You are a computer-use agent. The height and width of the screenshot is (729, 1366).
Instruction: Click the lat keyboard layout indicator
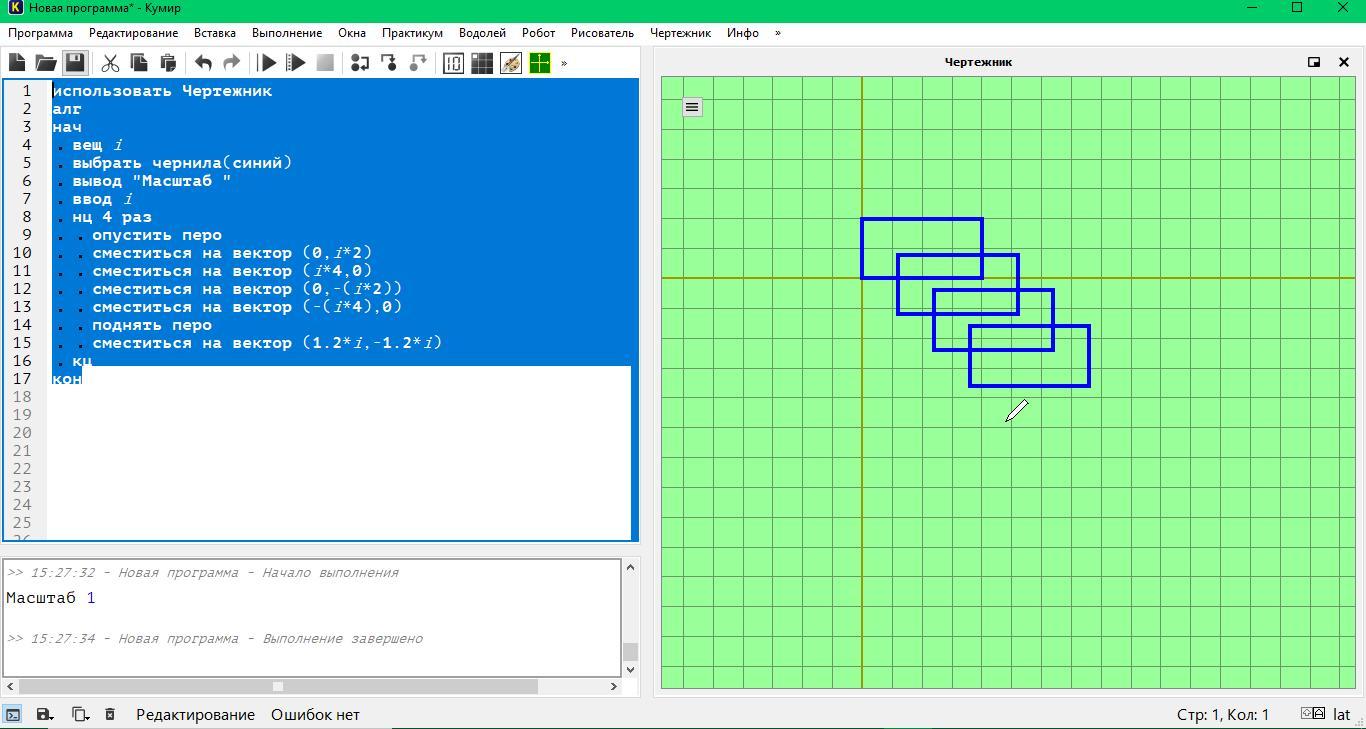pyautogui.click(x=1341, y=714)
